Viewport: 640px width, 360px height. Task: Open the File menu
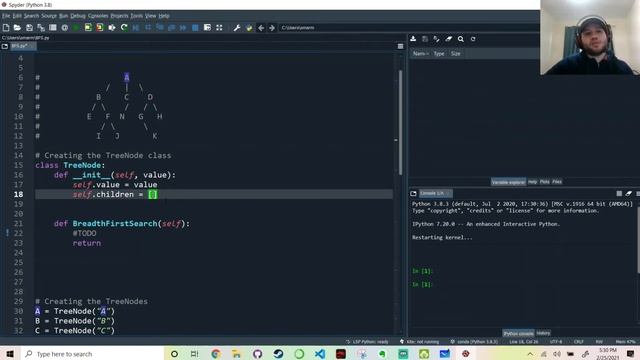6,16
